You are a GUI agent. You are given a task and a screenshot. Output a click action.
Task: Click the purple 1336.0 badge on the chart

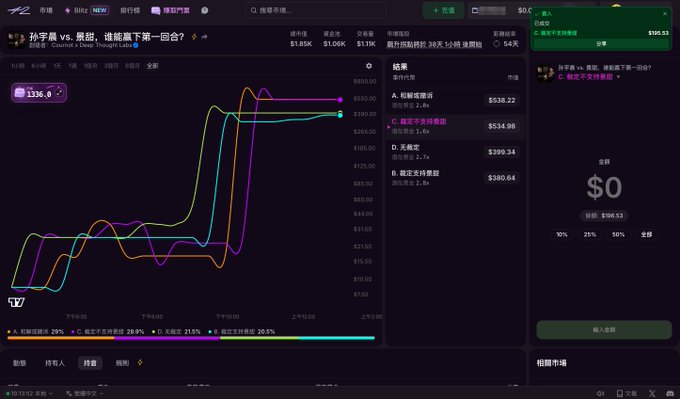[x=39, y=93]
